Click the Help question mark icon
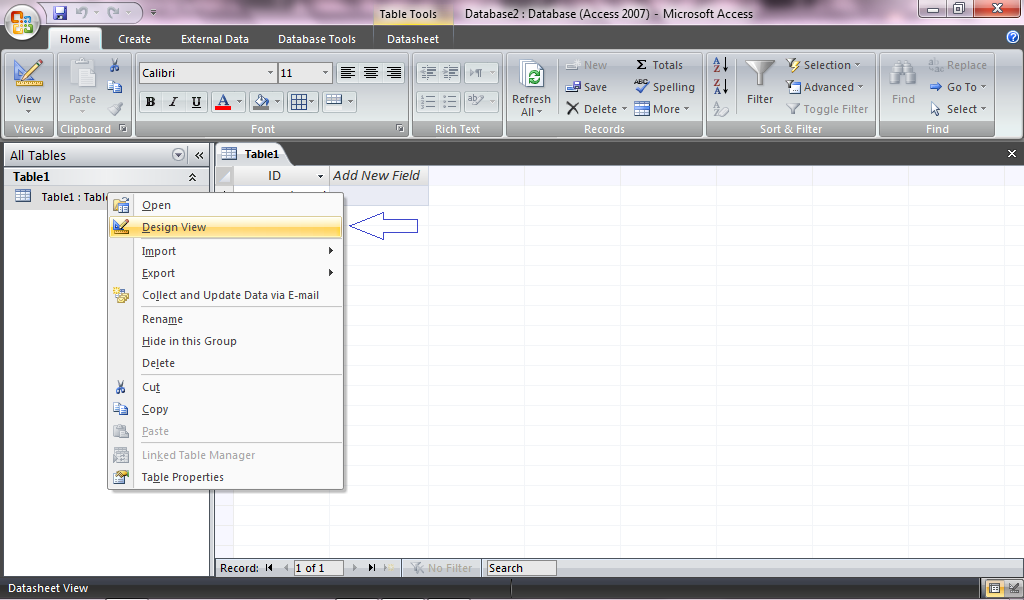This screenshot has width=1024, height=600. coord(1013,37)
